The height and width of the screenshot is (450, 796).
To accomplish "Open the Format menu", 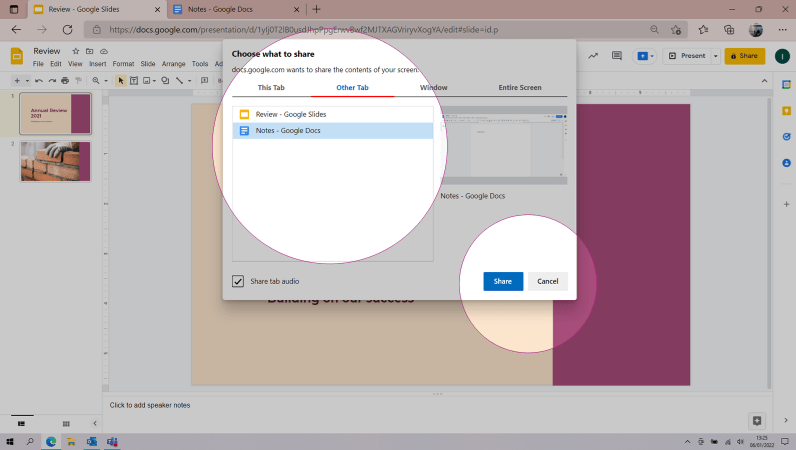I will tap(123, 64).
